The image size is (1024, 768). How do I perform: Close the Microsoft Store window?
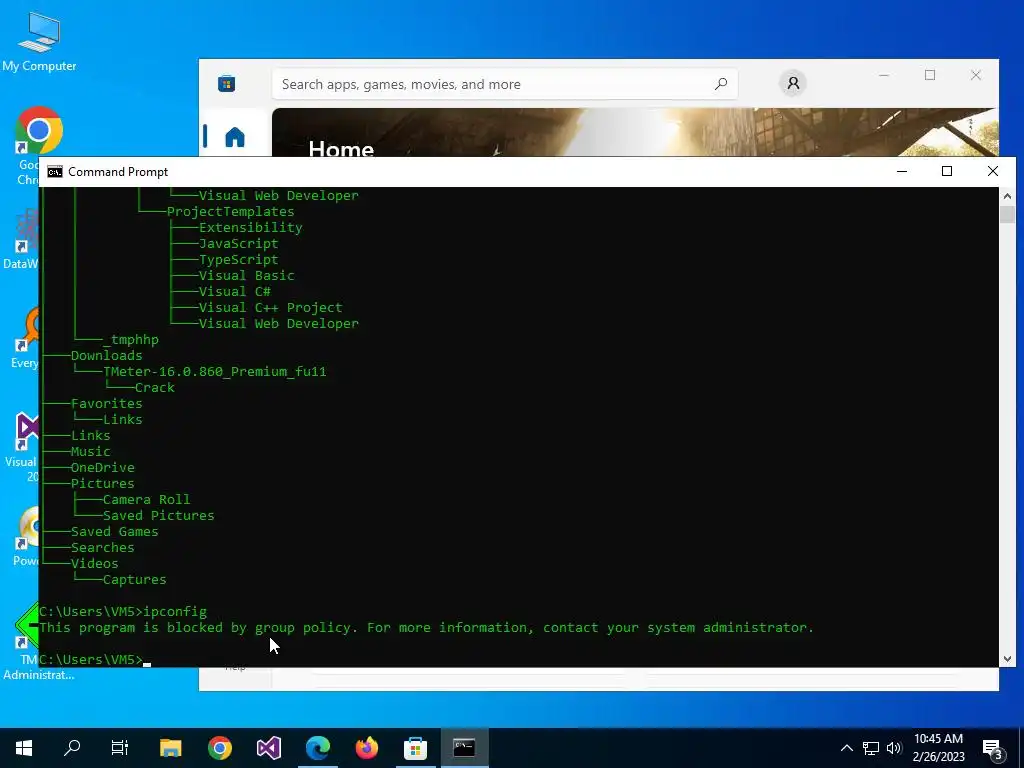point(976,75)
